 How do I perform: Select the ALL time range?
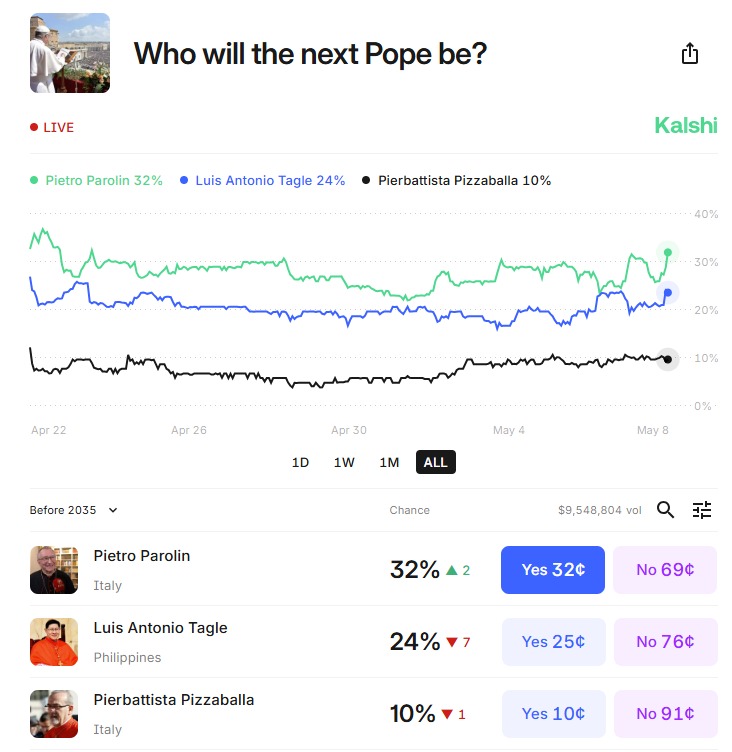point(436,462)
